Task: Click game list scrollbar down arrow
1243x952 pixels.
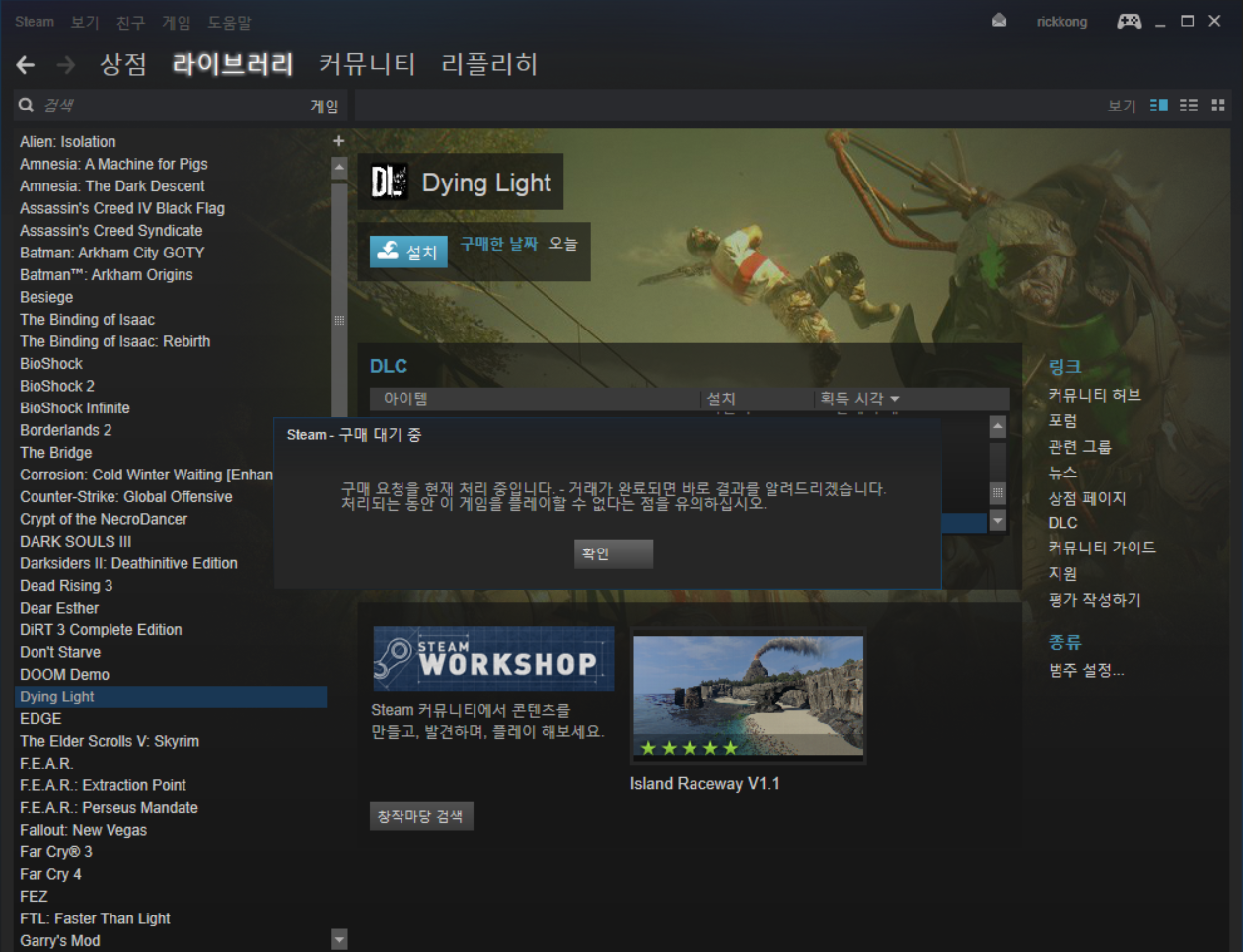Action: (339, 939)
